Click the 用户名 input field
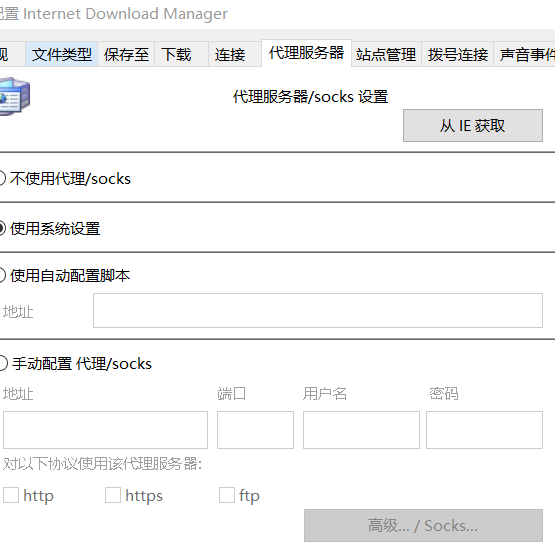This screenshot has width=555, height=560. click(x=361, y=430)
